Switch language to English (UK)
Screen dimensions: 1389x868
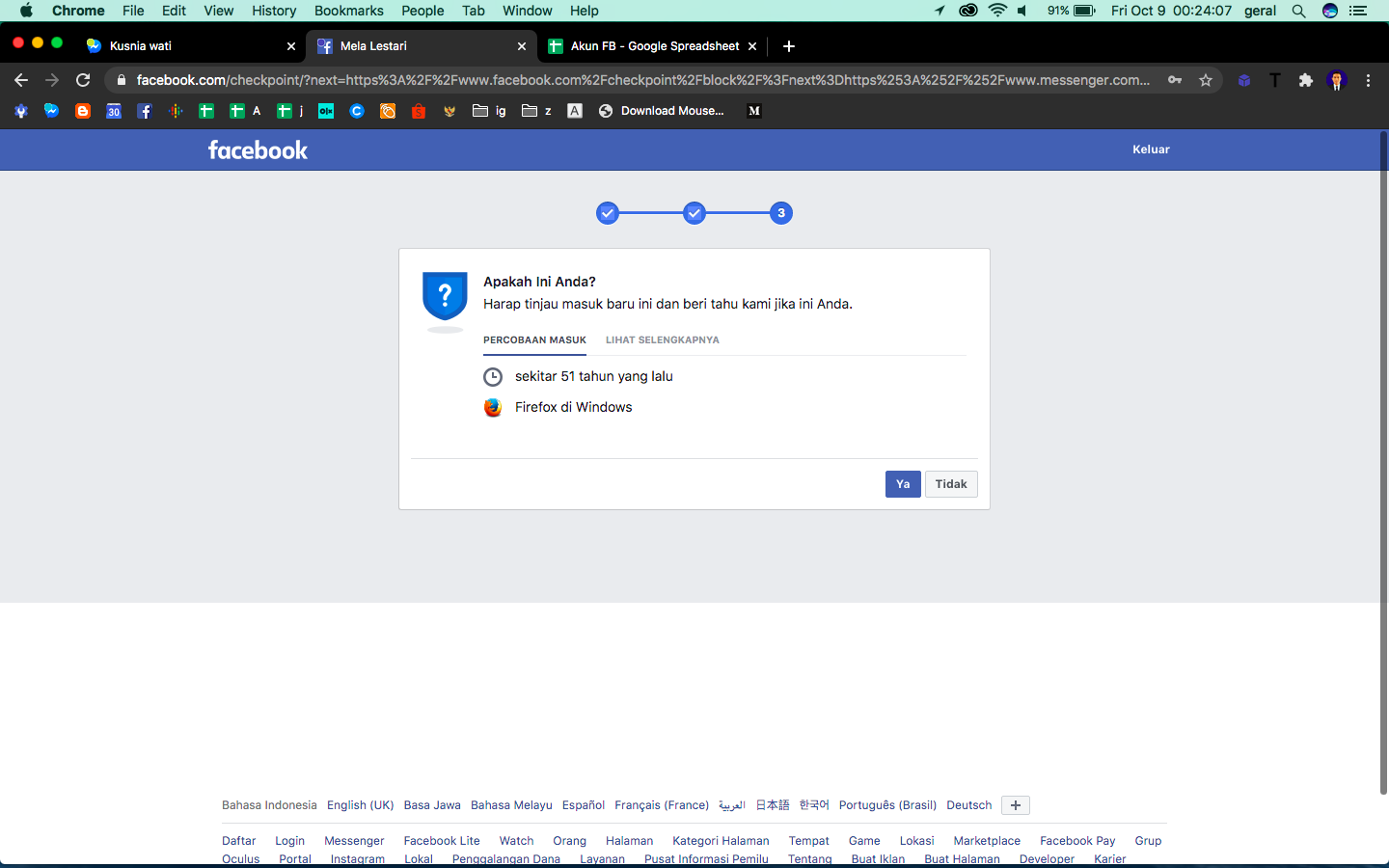(360, 805)
